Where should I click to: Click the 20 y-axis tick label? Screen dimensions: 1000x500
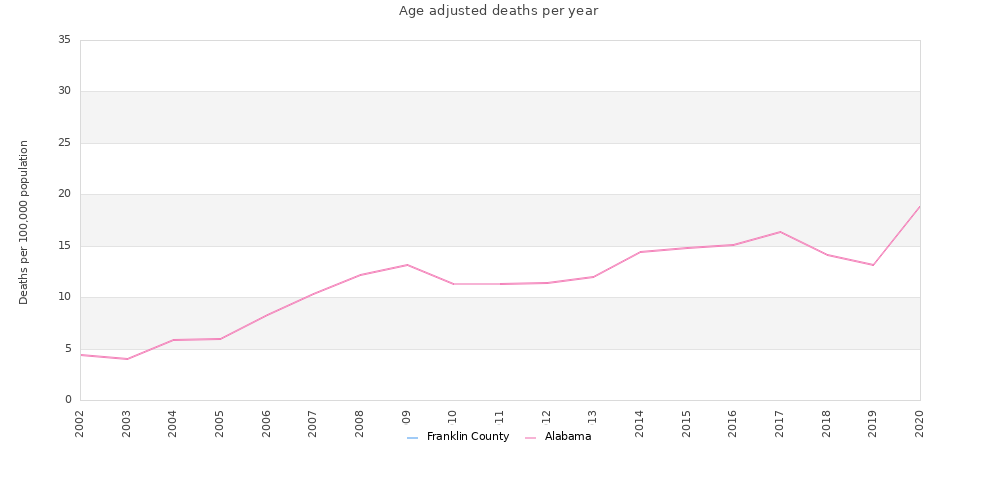pyautogui.click(x=64, y=194)
